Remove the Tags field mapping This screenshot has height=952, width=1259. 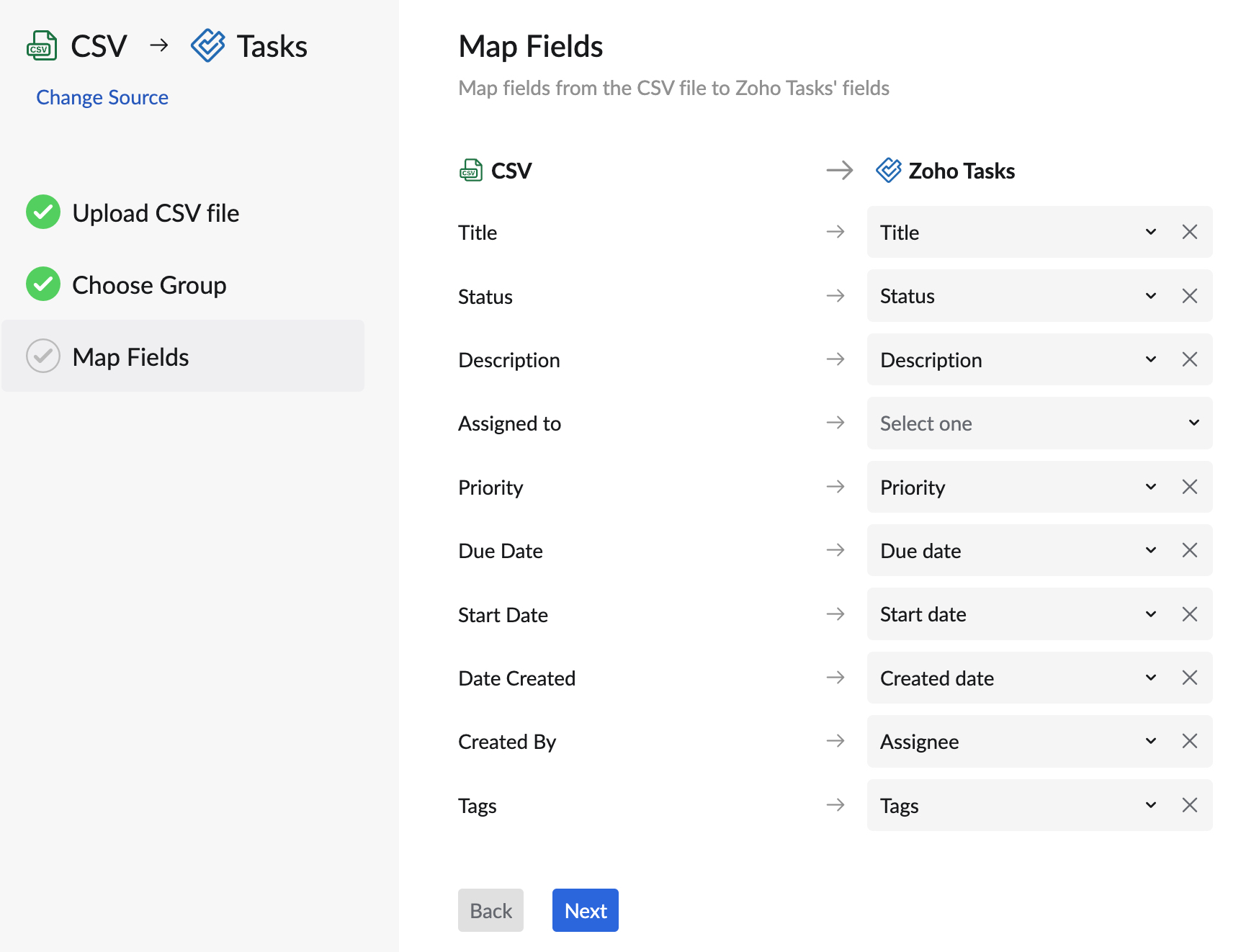coord(1189,805)
